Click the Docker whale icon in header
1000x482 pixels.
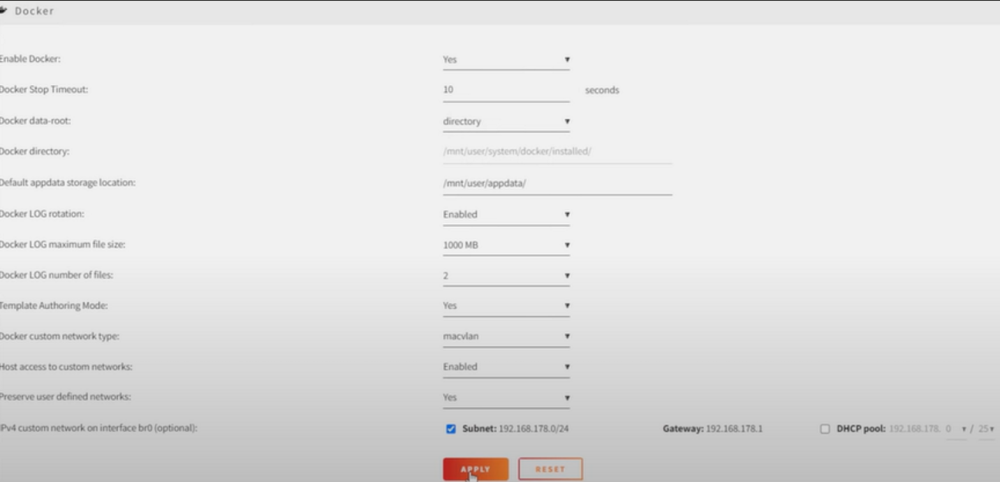(3, 10)
